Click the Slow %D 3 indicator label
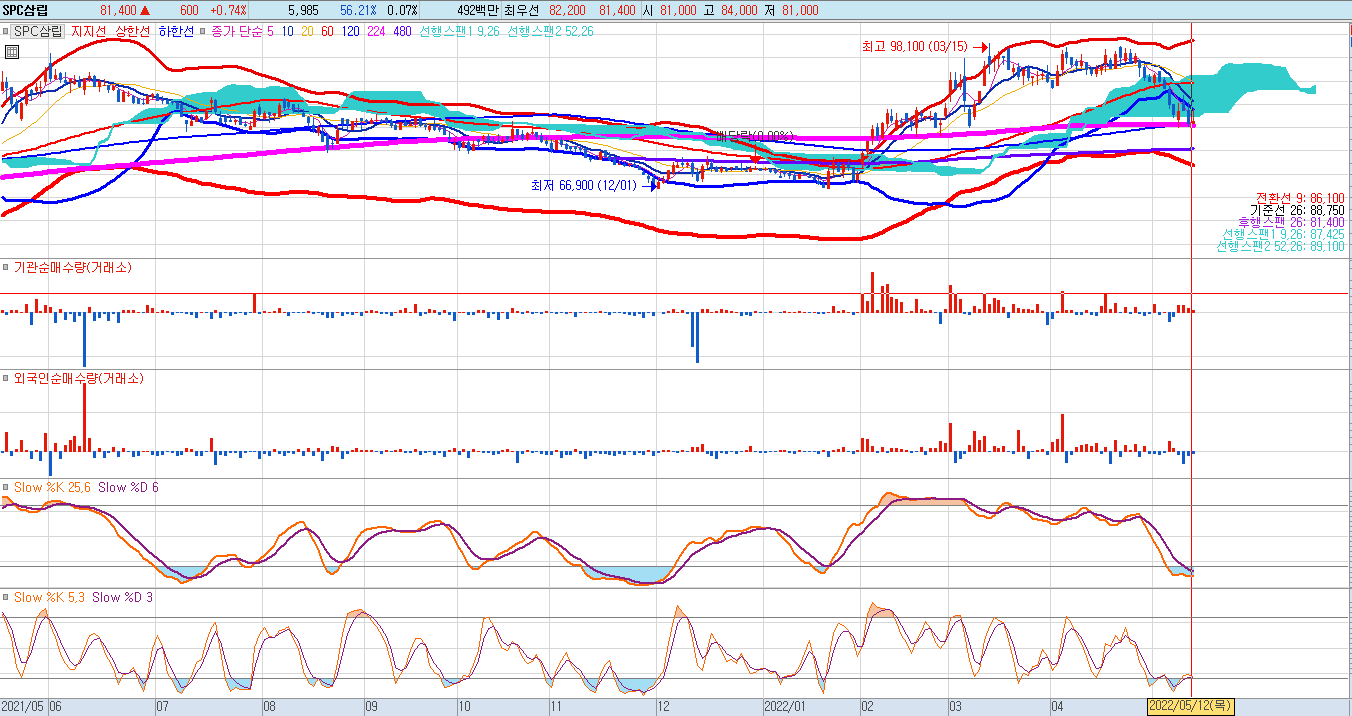The height and width of the screenshot is (716, 1352). pyautogui.click(x=122, y=597)
